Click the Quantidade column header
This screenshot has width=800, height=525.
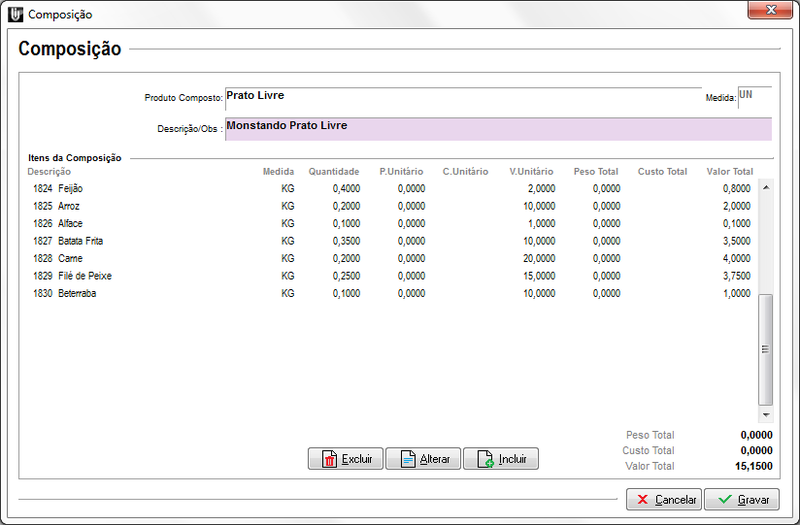[333, 172]
